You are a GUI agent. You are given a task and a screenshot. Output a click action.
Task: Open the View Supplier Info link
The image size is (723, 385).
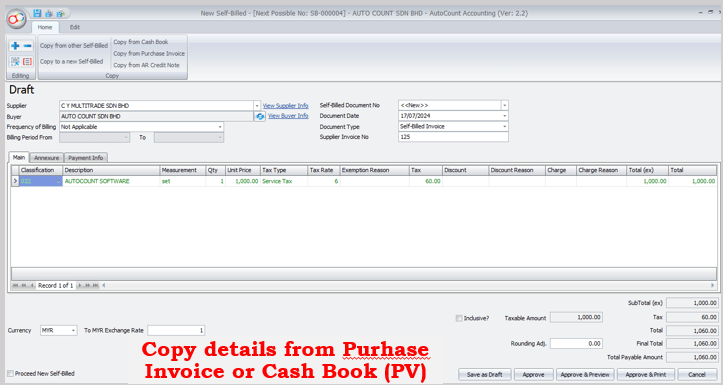point(285,106)
